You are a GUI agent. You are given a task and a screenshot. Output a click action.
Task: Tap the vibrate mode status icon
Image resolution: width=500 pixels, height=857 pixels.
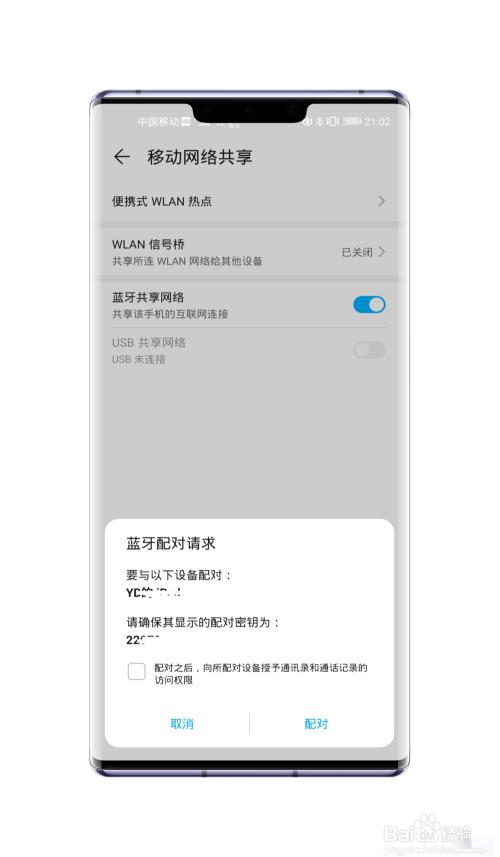coord(332,121)
